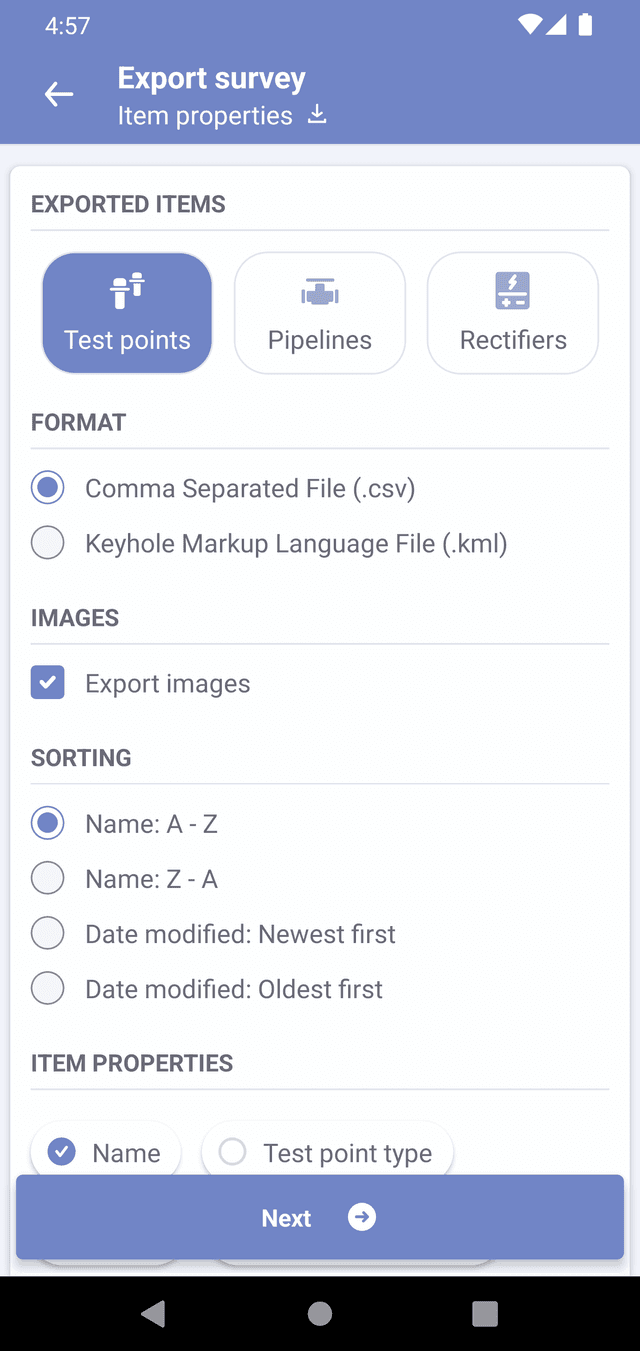The height and width of the screenshot is (1351, 640).
Task: Tap the back arrow icon
Action: coord(59,95)
